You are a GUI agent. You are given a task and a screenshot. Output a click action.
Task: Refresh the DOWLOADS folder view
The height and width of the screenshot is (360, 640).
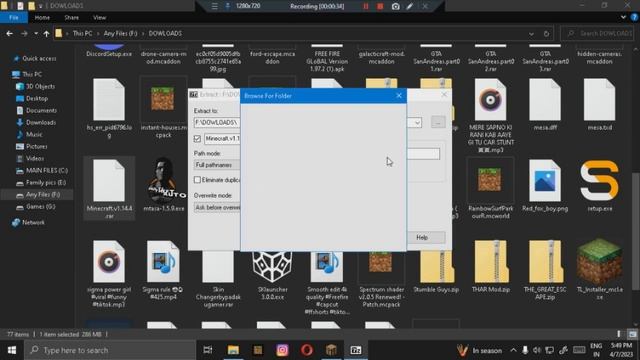pyautogui.click(x=546, y=34)
